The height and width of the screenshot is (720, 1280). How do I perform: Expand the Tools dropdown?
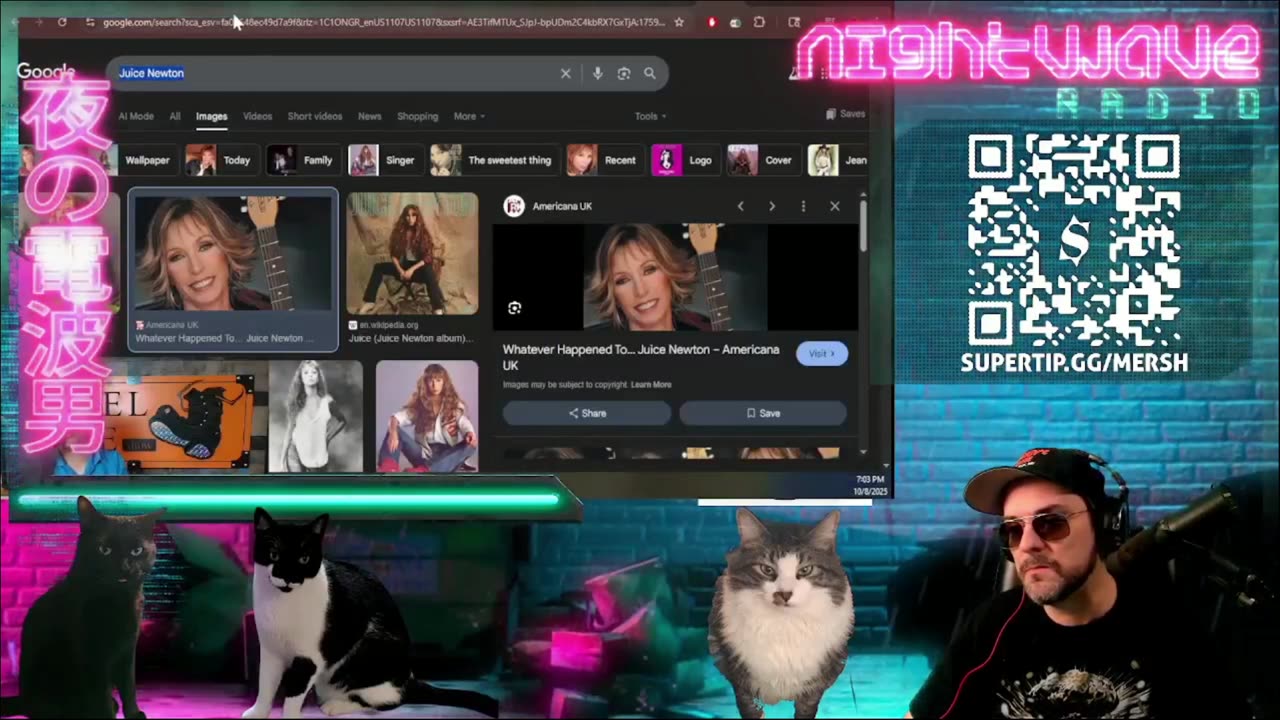point(650,116)
